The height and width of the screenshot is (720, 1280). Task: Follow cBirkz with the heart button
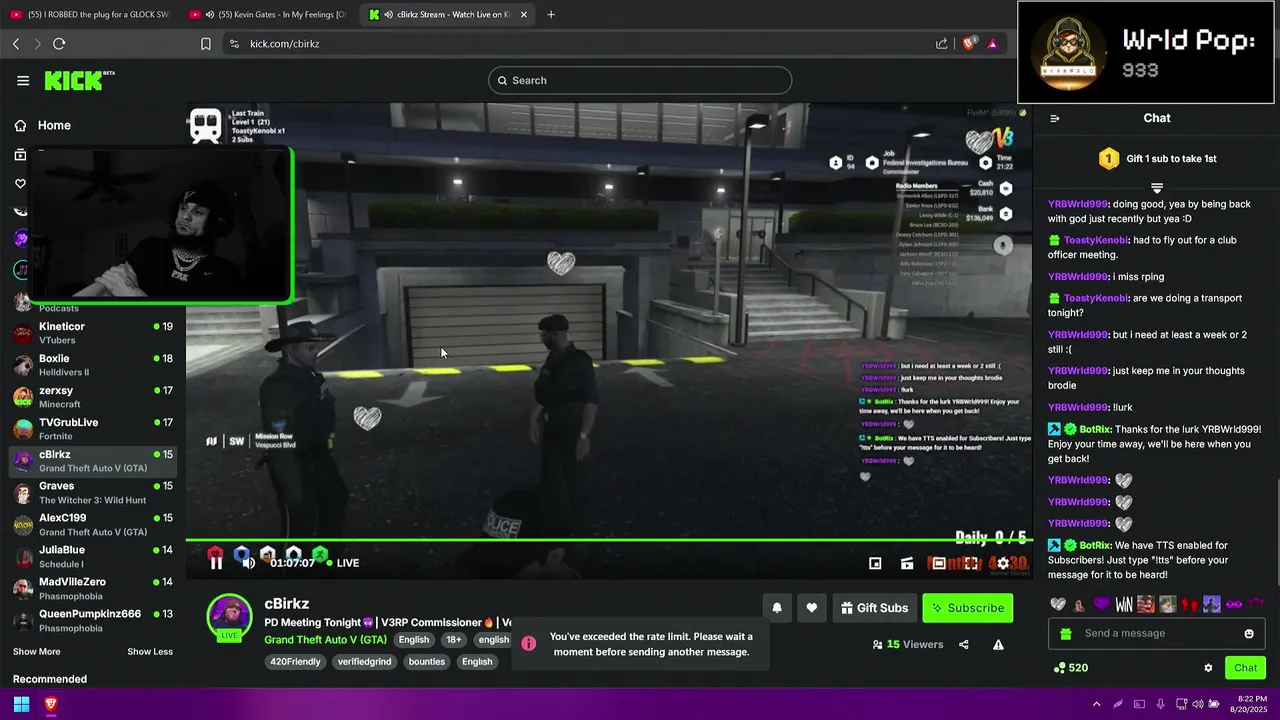(811, 608)
